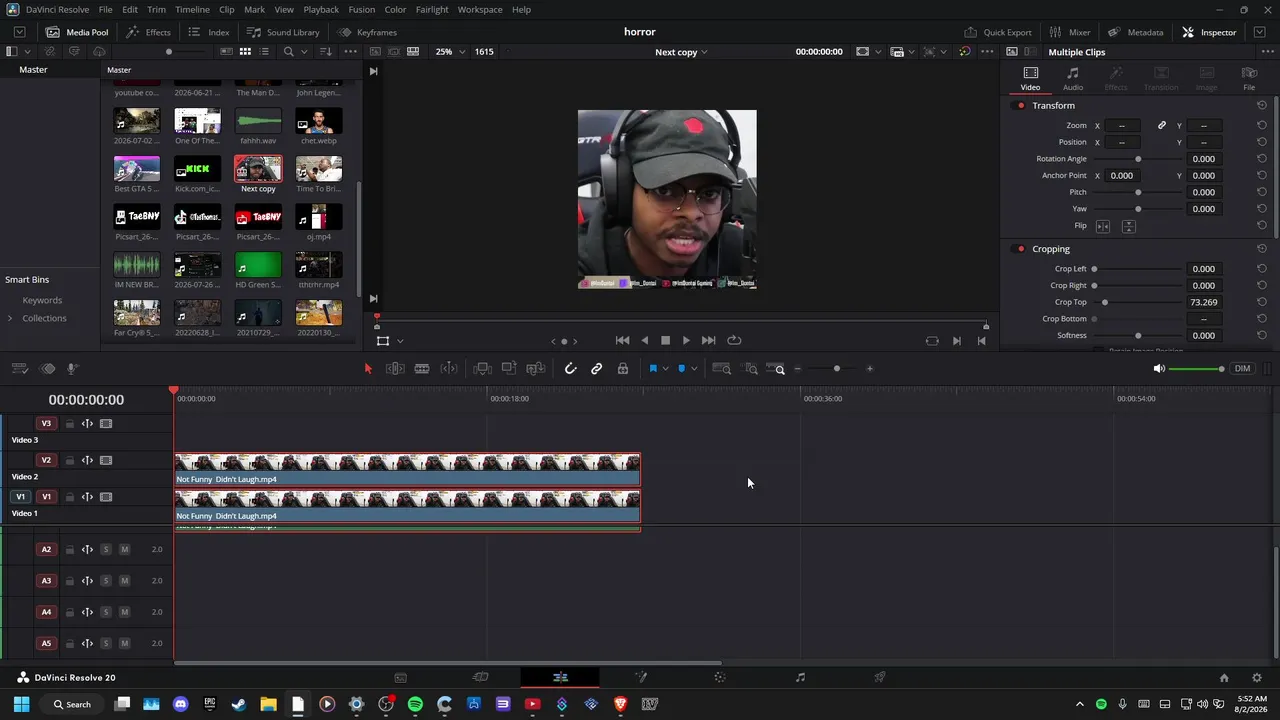Click the Flip Vertical button
1280x720 pixels.
click(x=1128, y=226)
